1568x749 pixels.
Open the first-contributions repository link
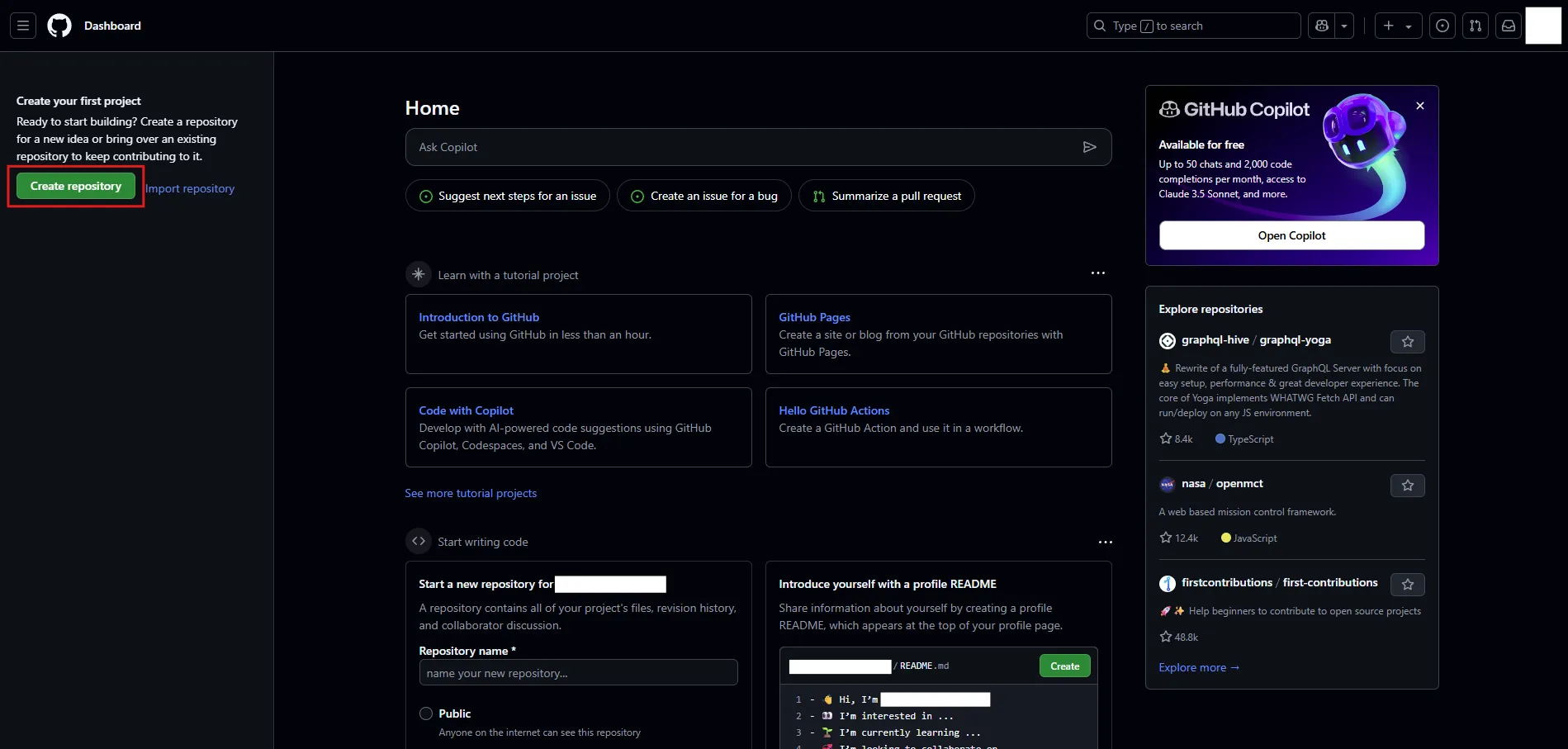click(x=1330, y=582)
